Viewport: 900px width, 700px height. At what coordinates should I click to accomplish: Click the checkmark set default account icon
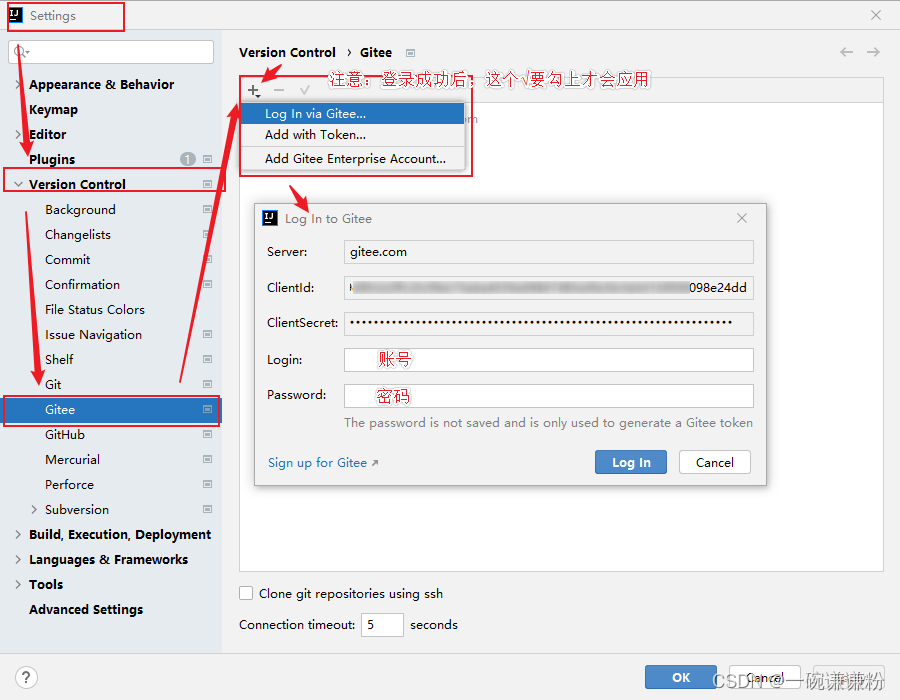(305, 90)
